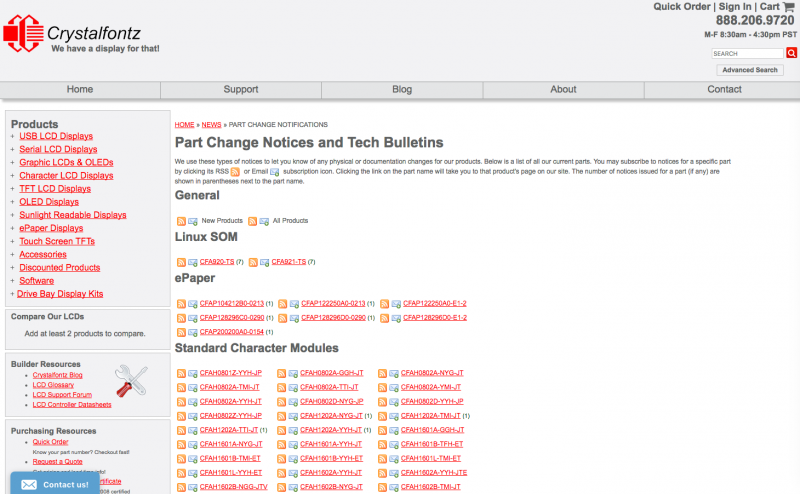The height and width of the screenshot is (494, 800).
Task: Go to HOME breadcrumb link
Action: pyautogui.click(x=184, y=125)
